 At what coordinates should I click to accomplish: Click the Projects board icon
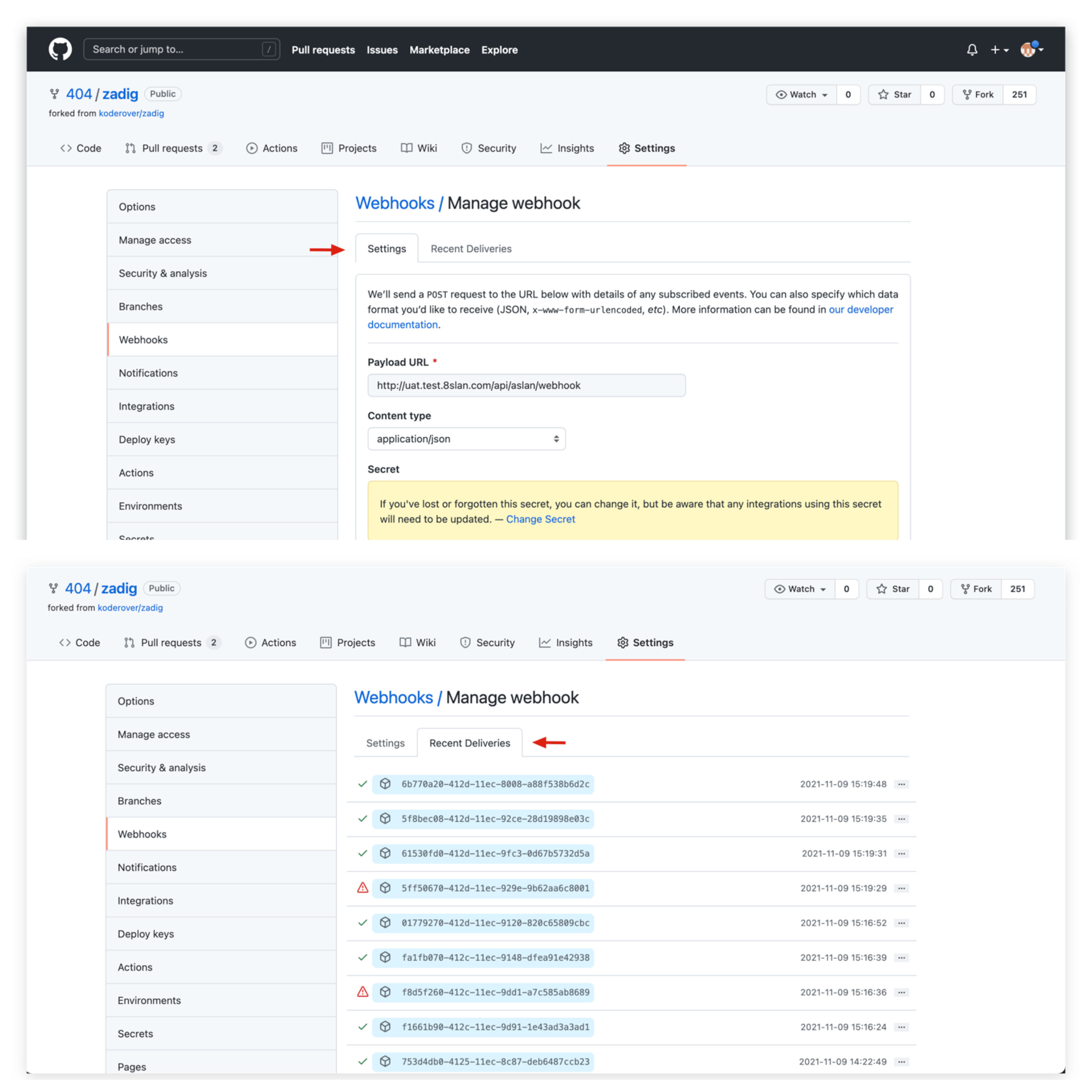[327, 148]
